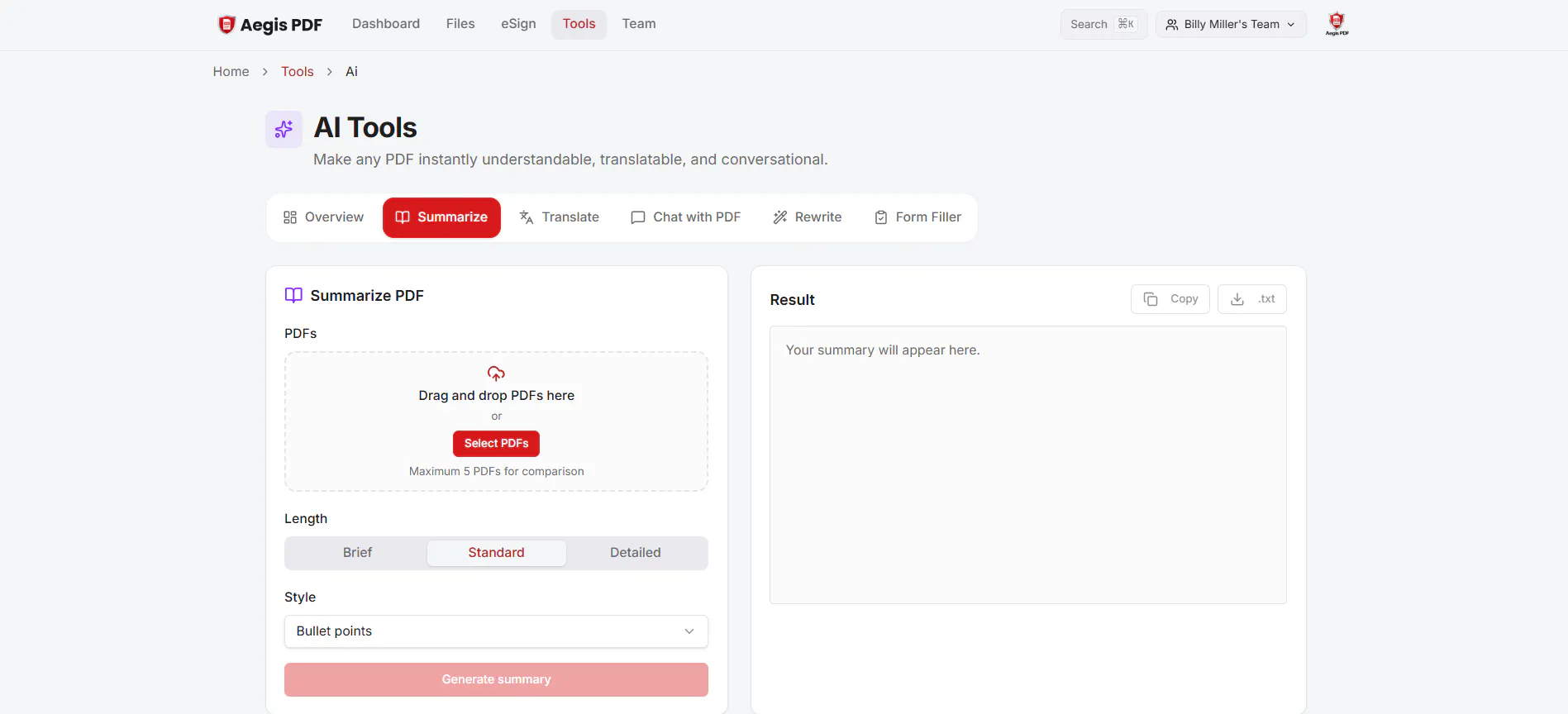Open the user profile avatar
This screenshot has height=714, width=1568.
(1337, 24)
